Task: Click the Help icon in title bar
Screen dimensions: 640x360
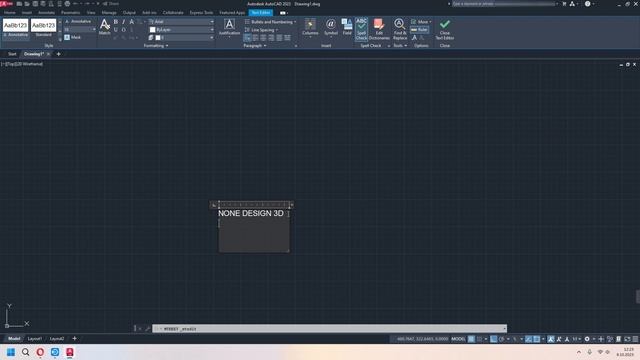Action: pyautogui.click(x=587, y=4)
